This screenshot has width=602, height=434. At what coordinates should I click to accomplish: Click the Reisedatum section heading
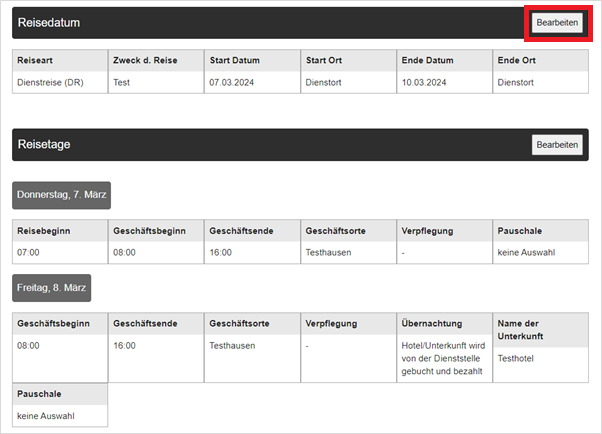click(x=49, y=22)
